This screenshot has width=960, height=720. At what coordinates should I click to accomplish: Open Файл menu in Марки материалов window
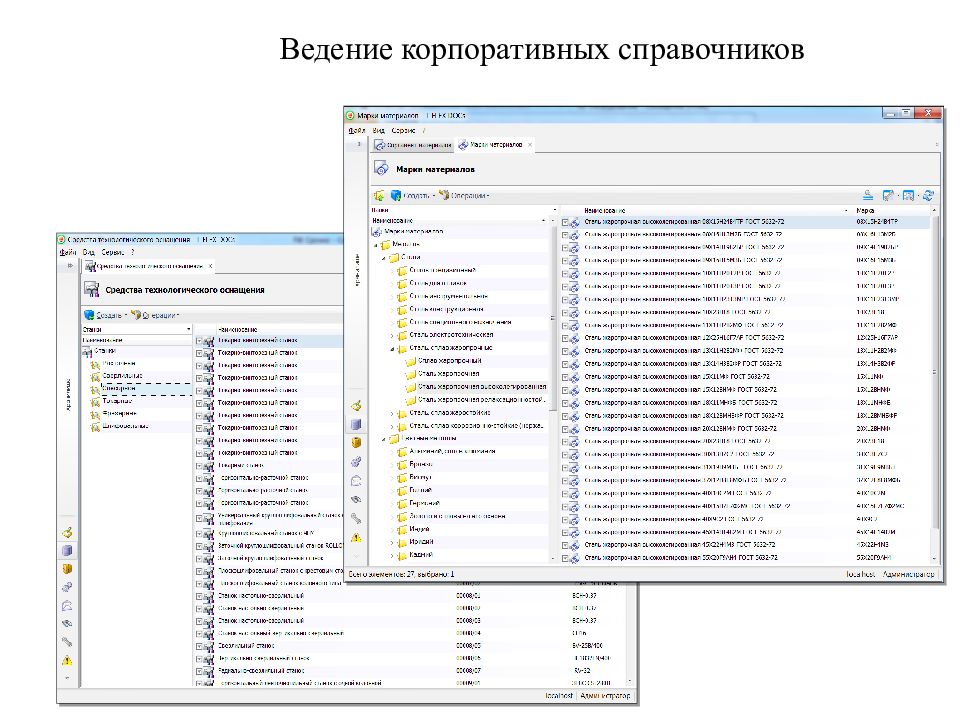tap(356, 130)
